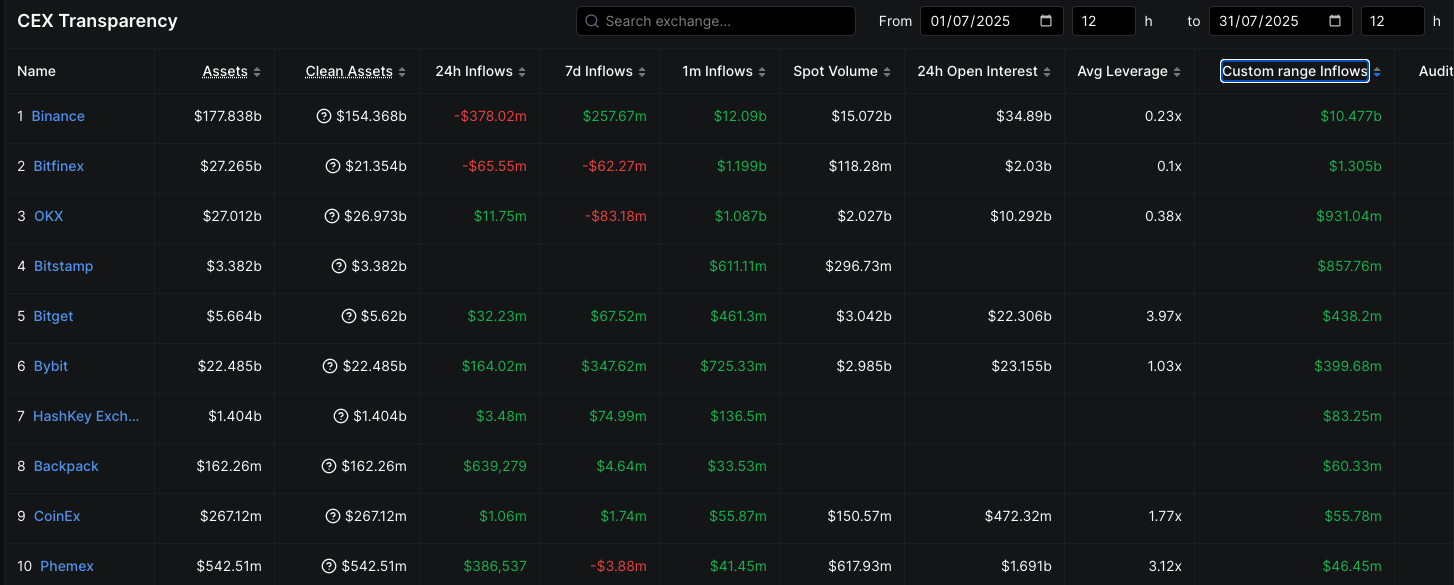Open the Bitfinex exchange link
The width and height of the screenshot is (1454, 585).
point(59,166)
